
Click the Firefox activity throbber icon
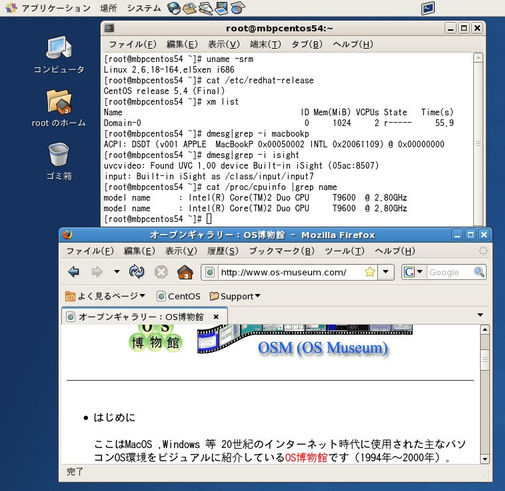point(483,251)
